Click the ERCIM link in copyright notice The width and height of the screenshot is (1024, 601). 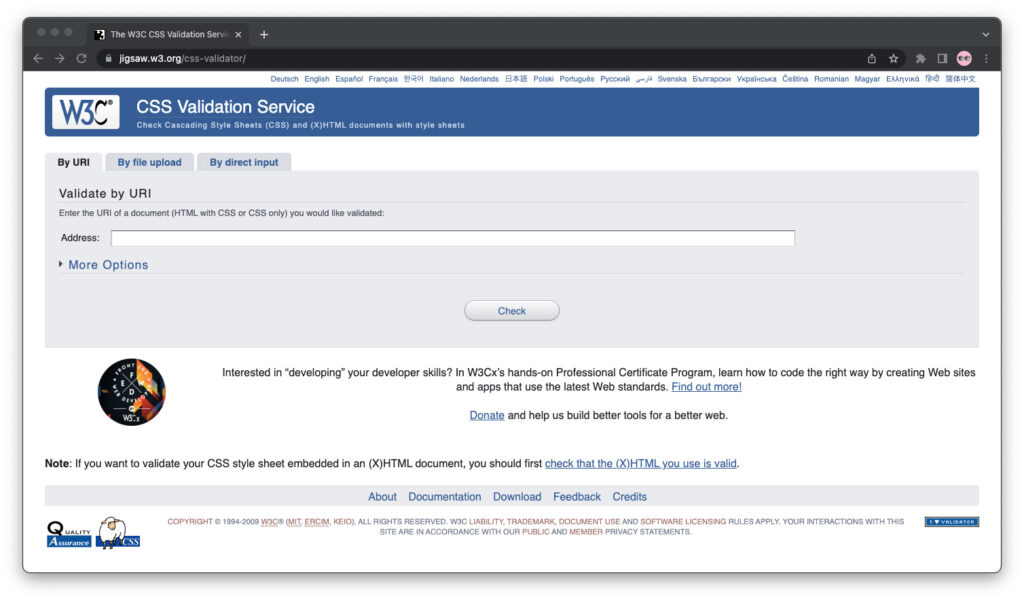coord(316,522)
